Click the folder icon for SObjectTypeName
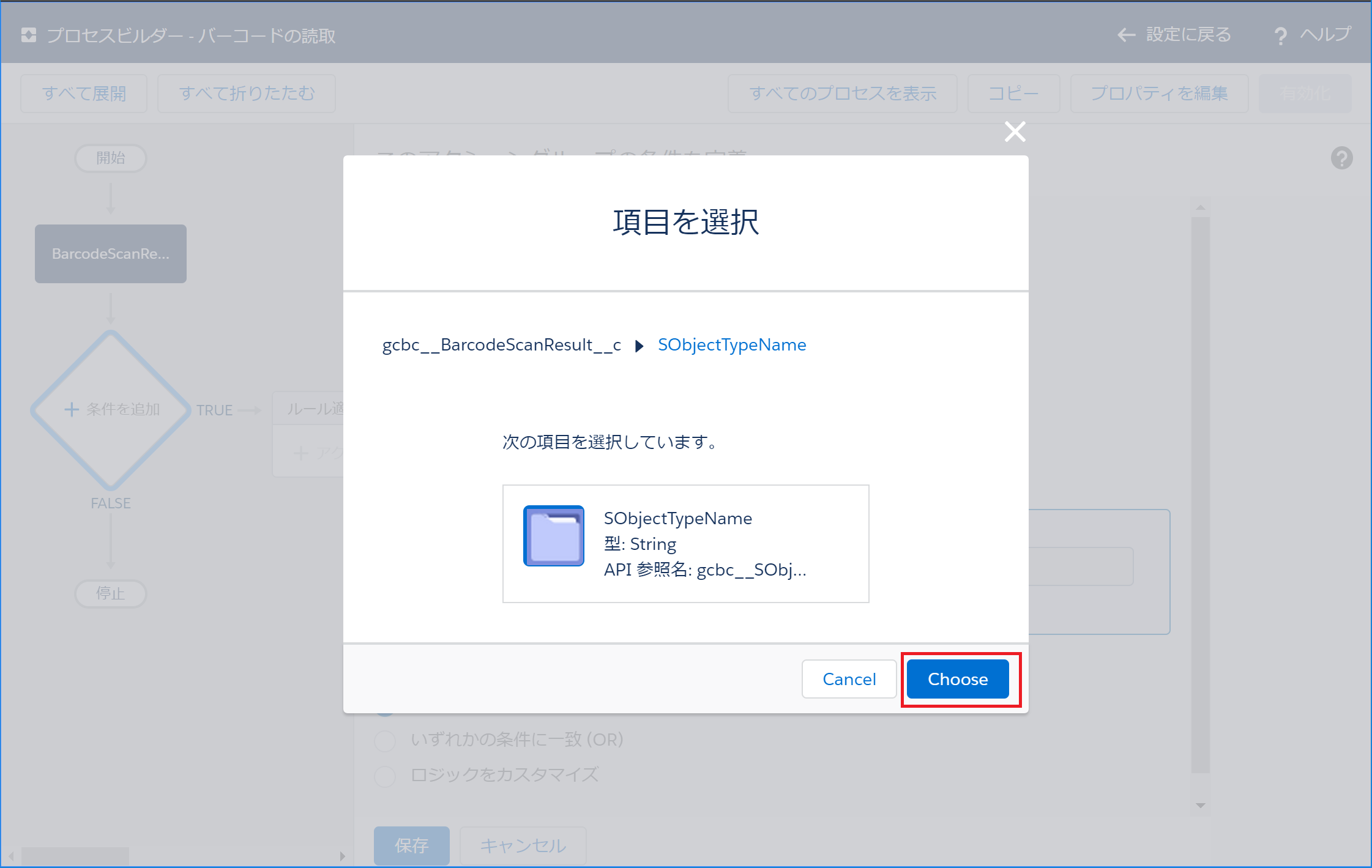This screenshot has height=868, width=1372. click(554, 536)
